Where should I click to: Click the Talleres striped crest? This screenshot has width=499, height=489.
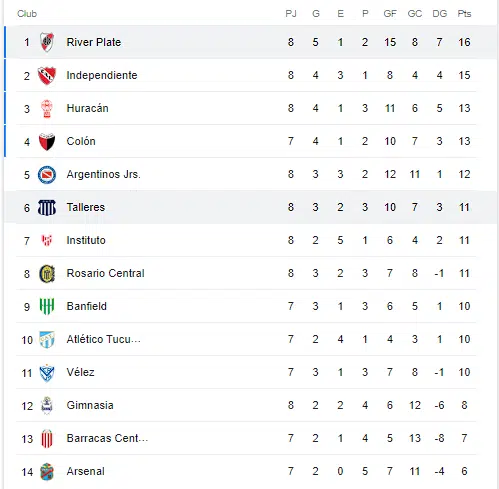click(47, 207)
